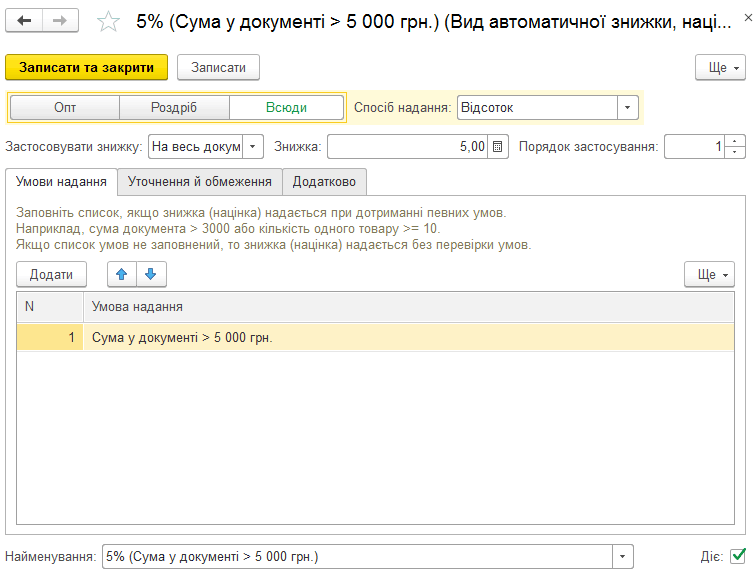Go forward with the right arrow button

pos(60,21)
